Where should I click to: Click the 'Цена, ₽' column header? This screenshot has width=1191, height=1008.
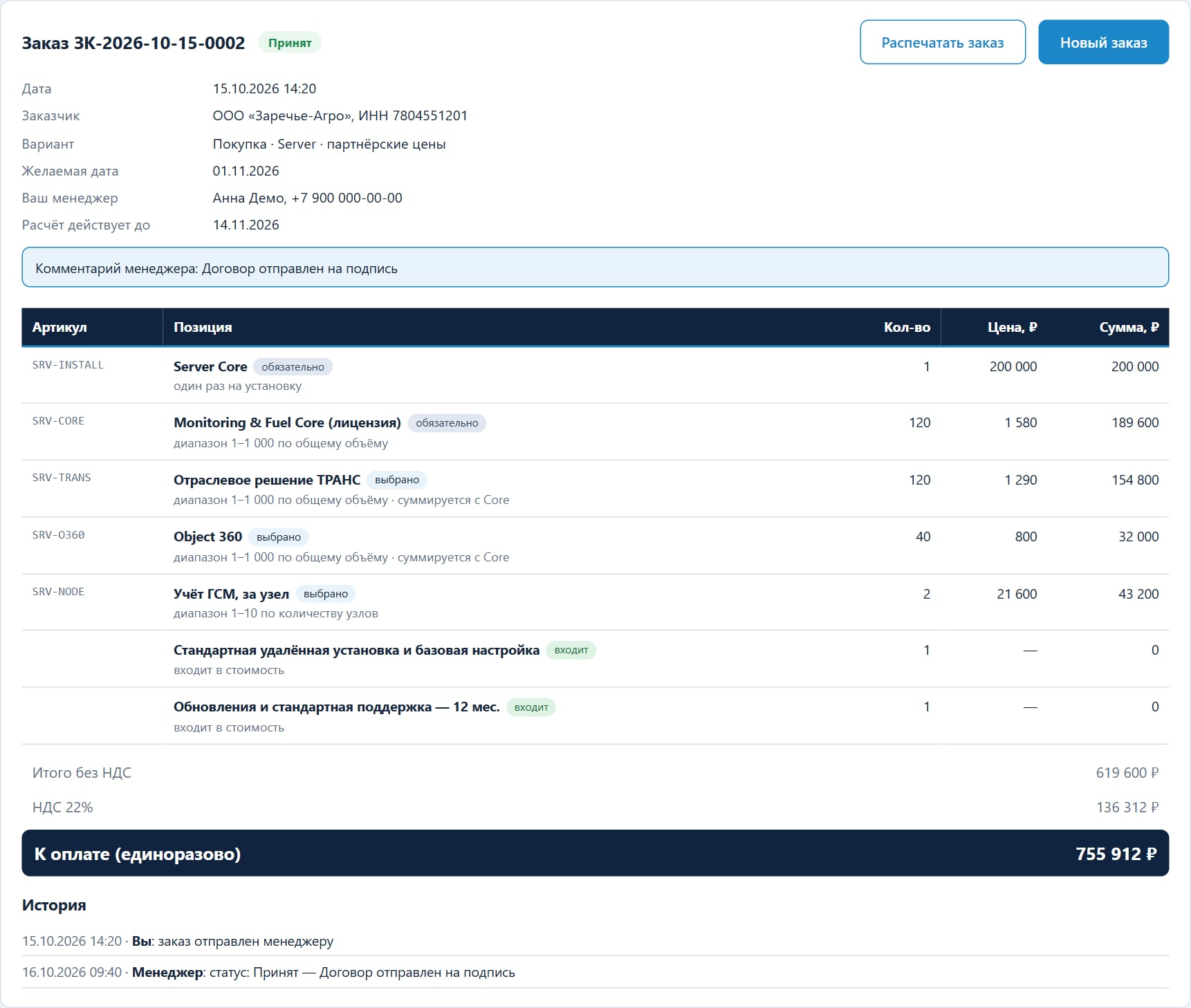coord(1012,327)
